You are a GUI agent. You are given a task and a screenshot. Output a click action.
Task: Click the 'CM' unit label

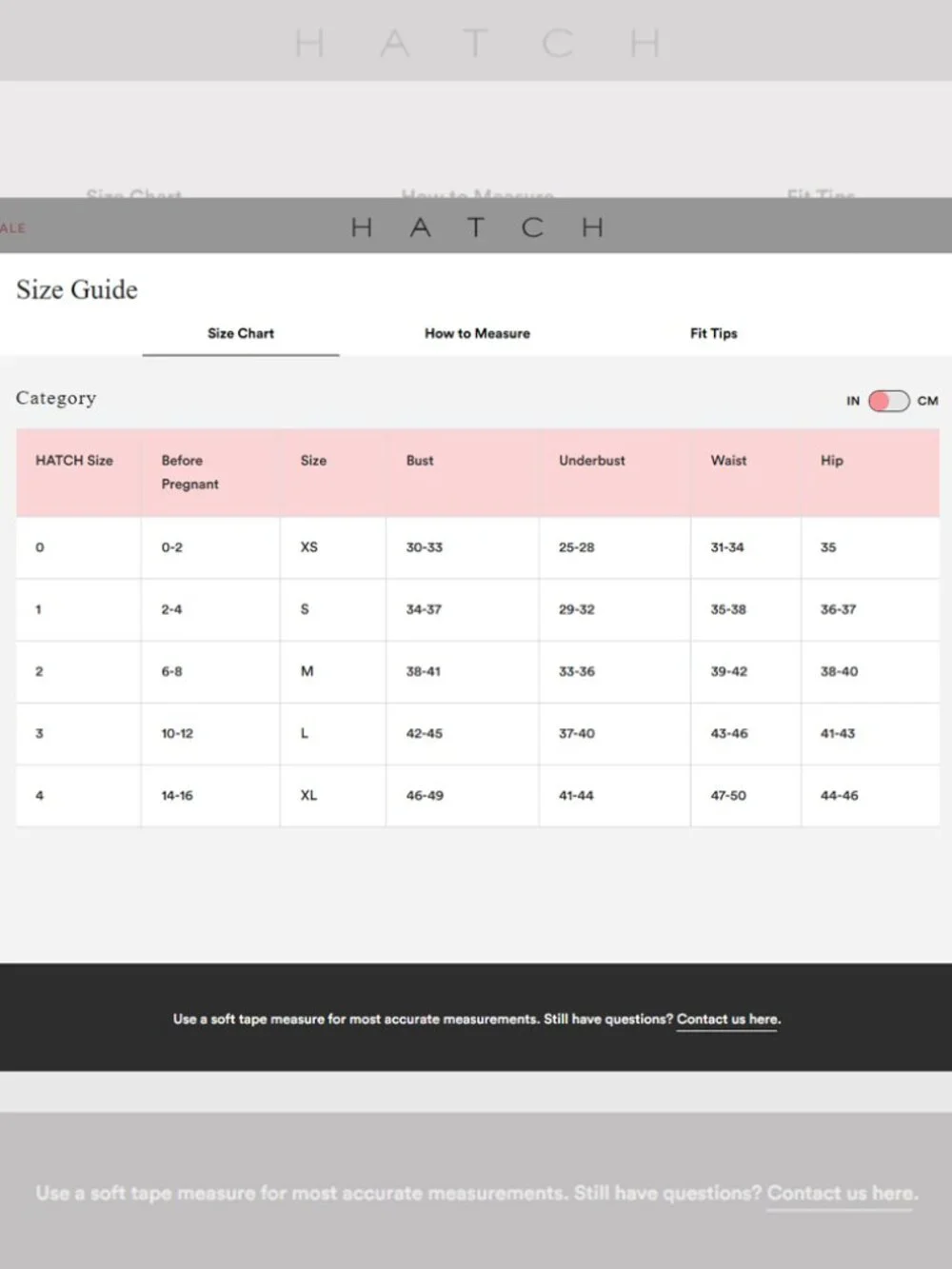click(927, 401)
